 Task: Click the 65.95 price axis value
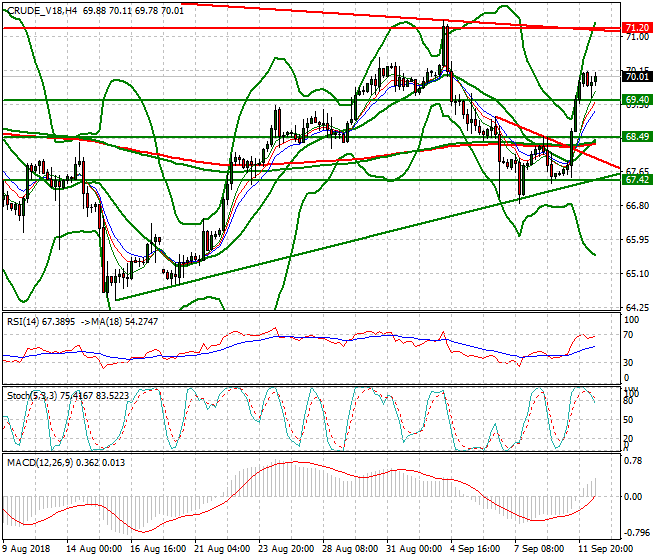(x=637, y=240)
